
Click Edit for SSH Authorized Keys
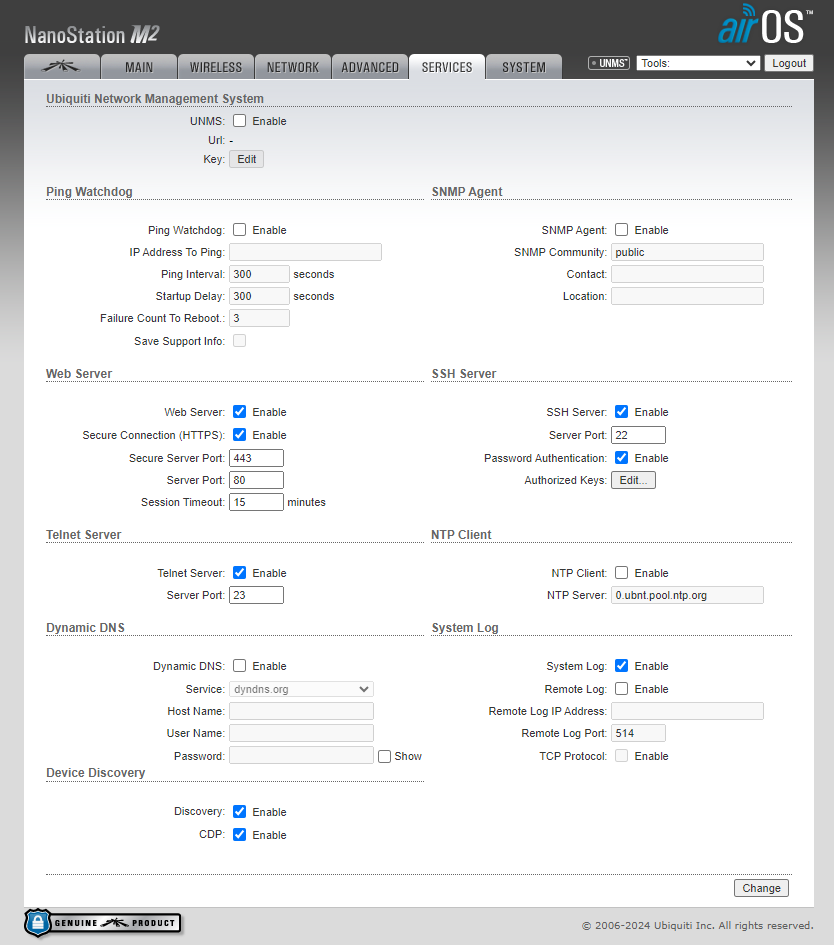[633, 480]
